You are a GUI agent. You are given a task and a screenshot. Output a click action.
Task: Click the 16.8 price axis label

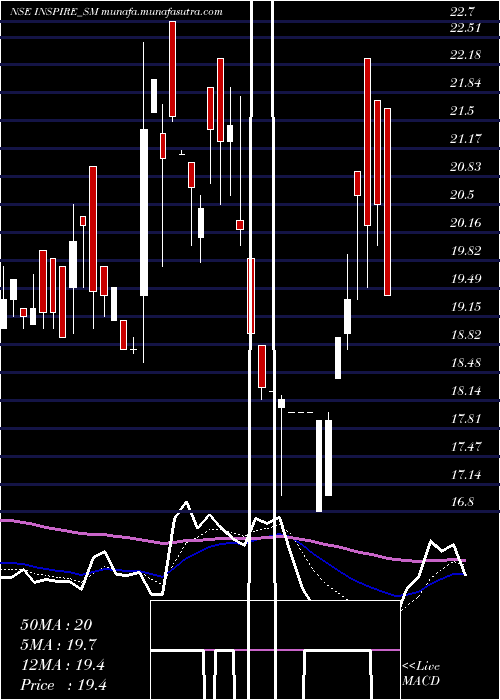click(462, 502)
